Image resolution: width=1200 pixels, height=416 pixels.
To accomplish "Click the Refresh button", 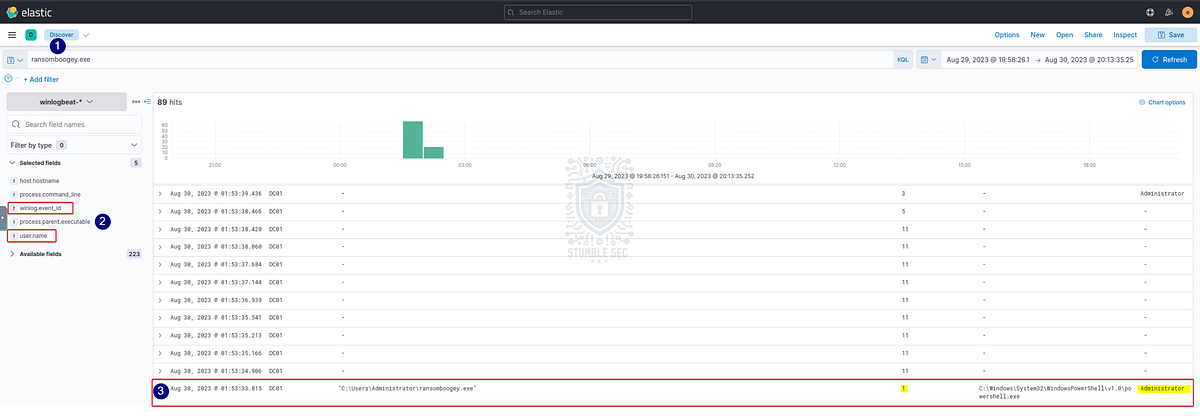I will (x=1168, y=60).
